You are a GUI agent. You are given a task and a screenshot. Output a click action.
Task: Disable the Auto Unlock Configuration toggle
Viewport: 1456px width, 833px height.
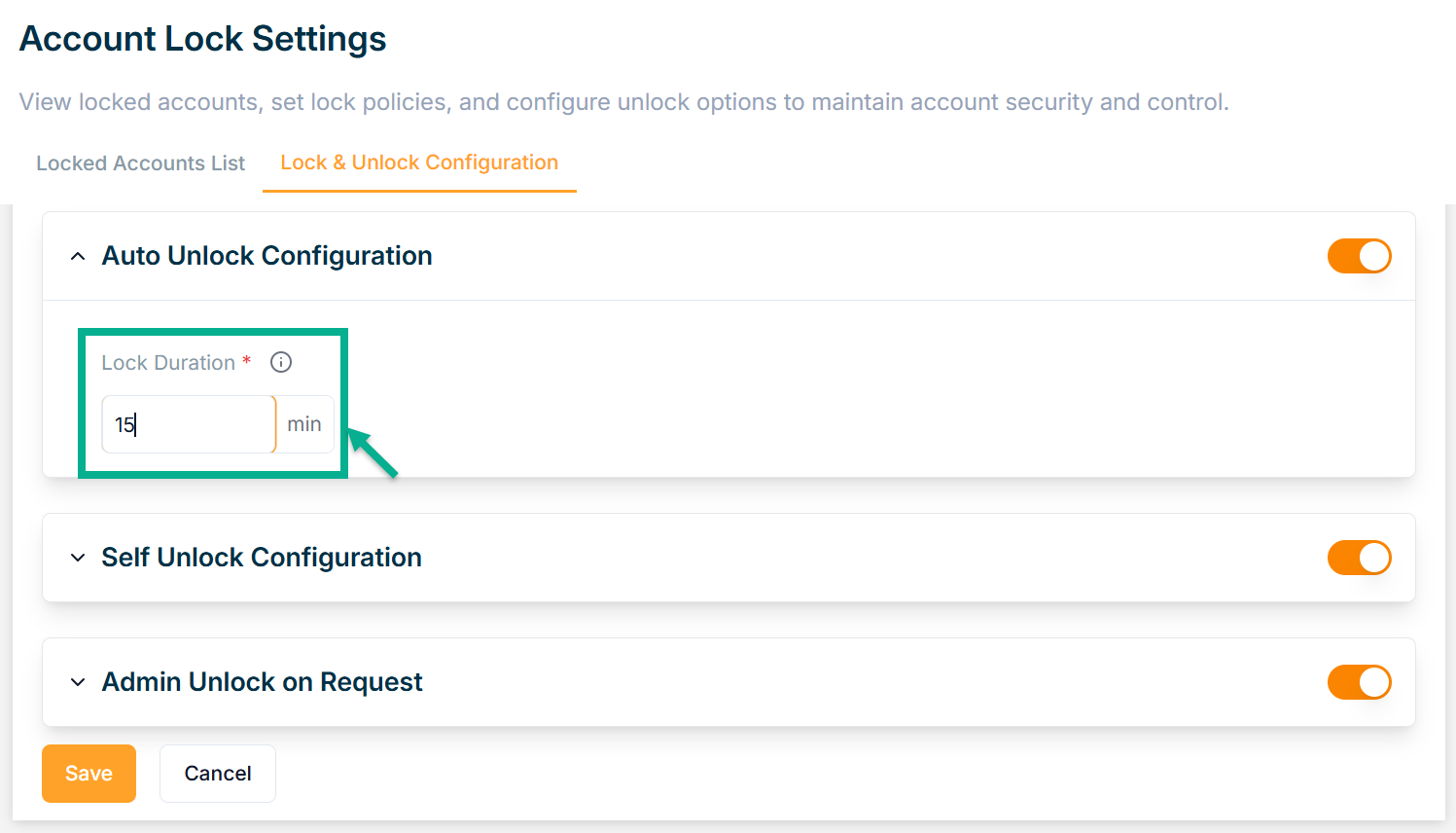coord(1359,256)
